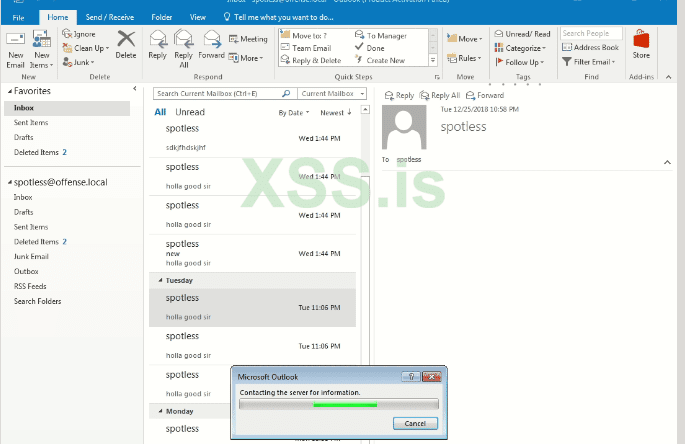
Task: Open the Address Book
Action: (590, 47)
